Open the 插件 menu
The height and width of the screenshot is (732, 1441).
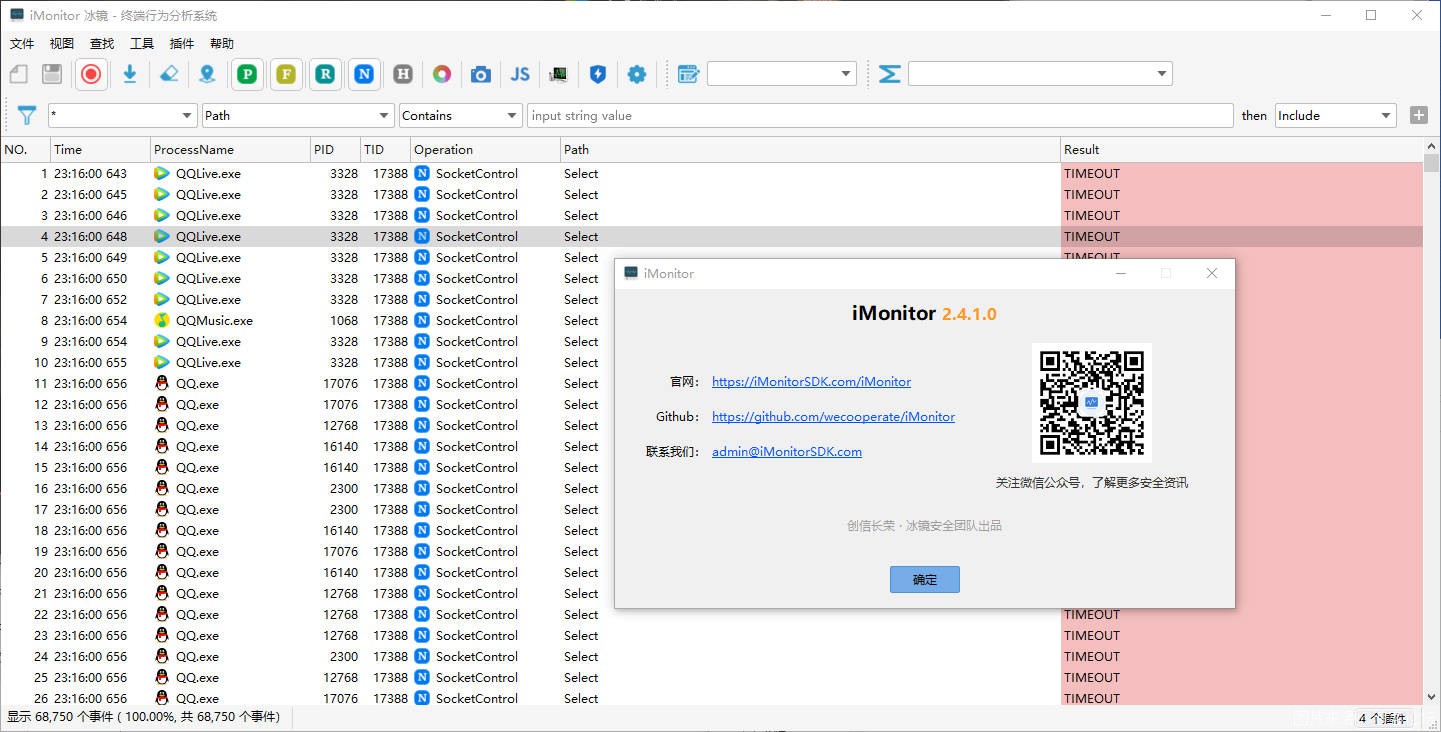(x=182, y=44)
